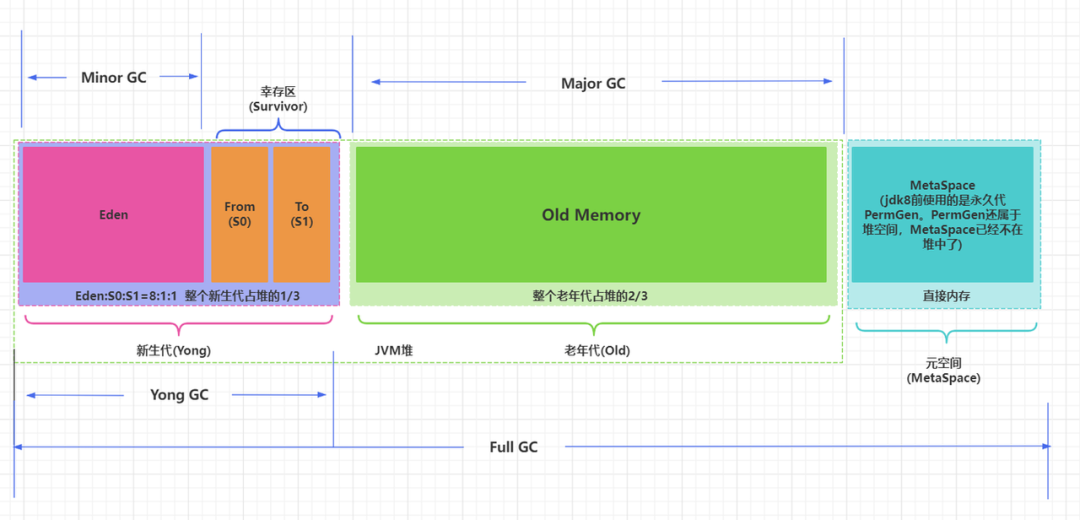The width and height of the screenshot is (1080, 520).
Task: Click the 幸存区 (Survivor) label
Action: tap(278, 100)
